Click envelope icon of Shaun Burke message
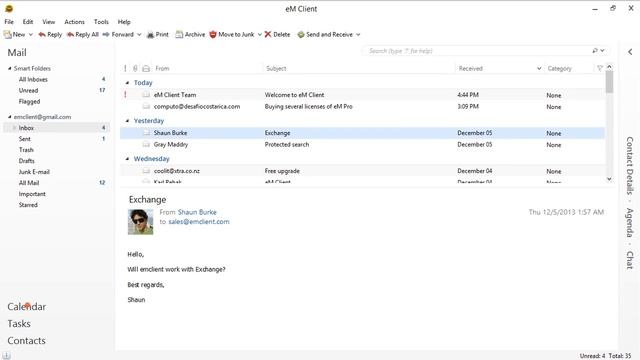The width and height of the screenshot is (640, 360). (146, 133)
